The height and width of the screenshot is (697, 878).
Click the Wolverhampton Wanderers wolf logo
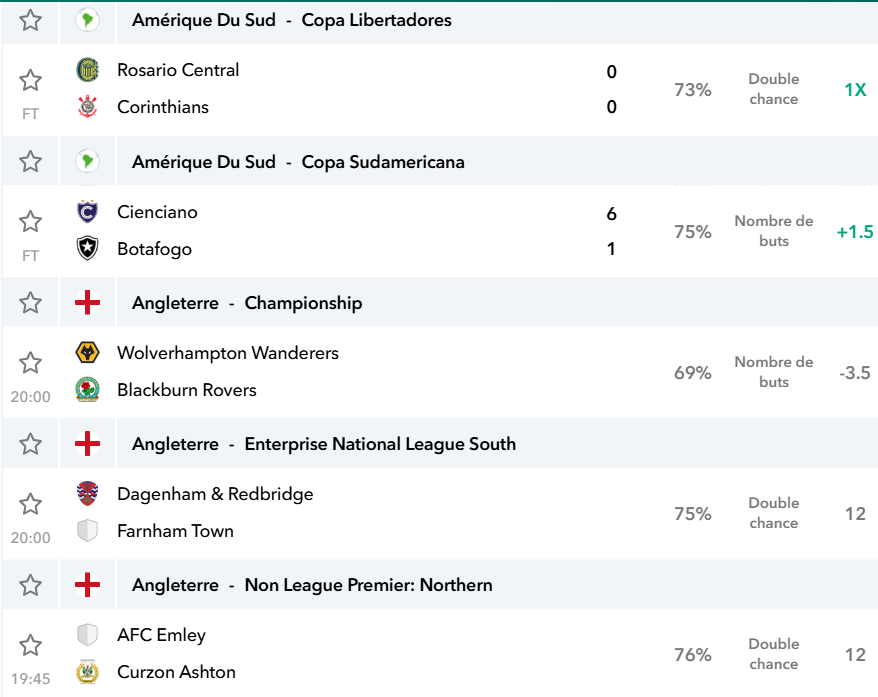pos(87,353)
